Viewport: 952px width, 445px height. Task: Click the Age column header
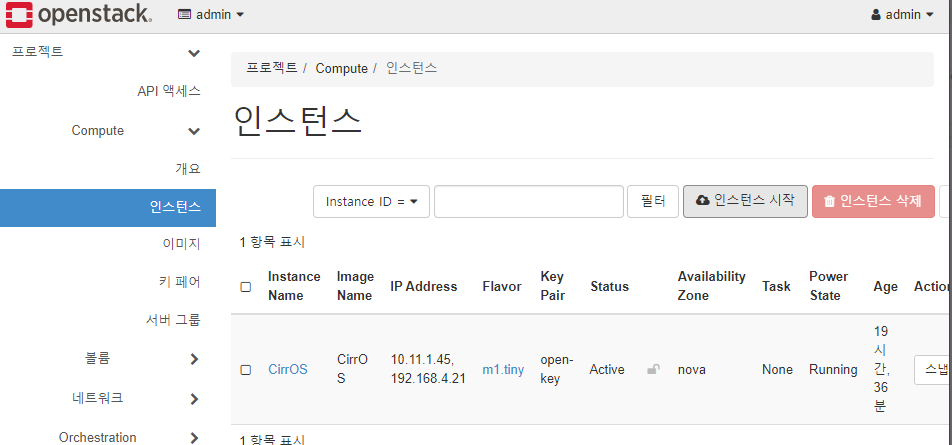click(x=886, y=287)
